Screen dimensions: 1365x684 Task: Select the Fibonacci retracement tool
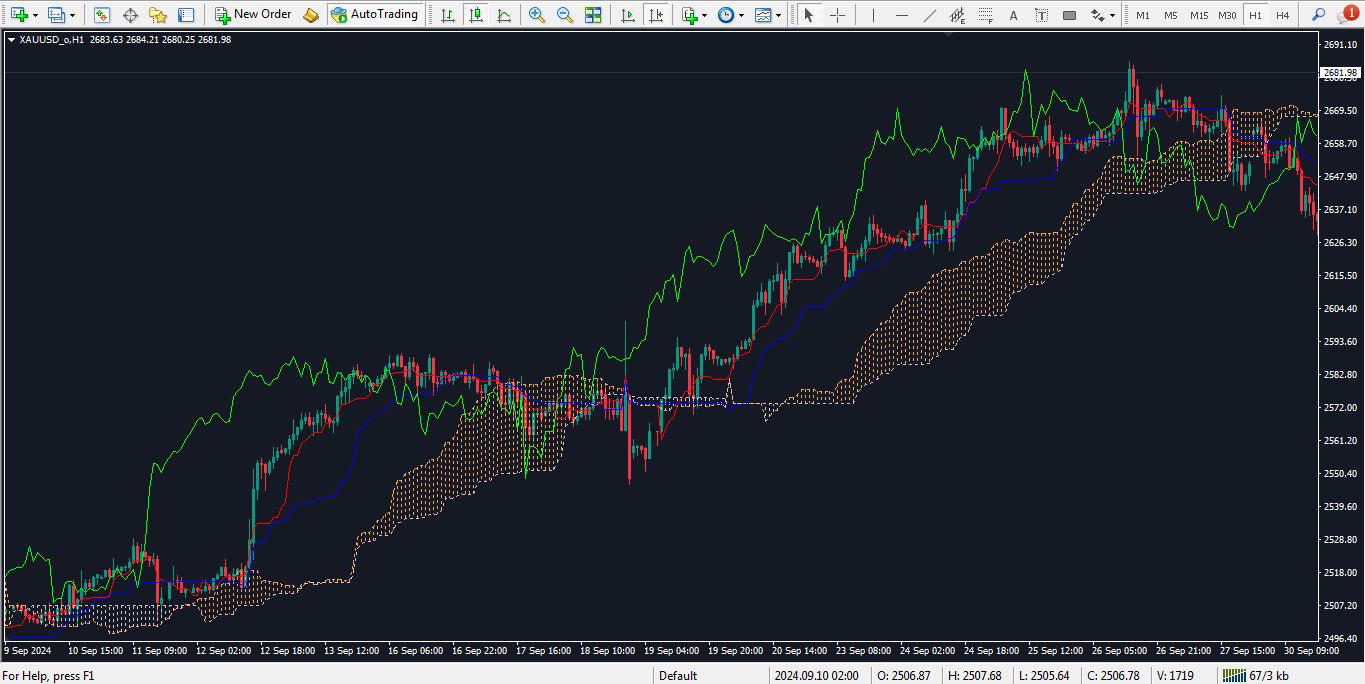point(986,15)
